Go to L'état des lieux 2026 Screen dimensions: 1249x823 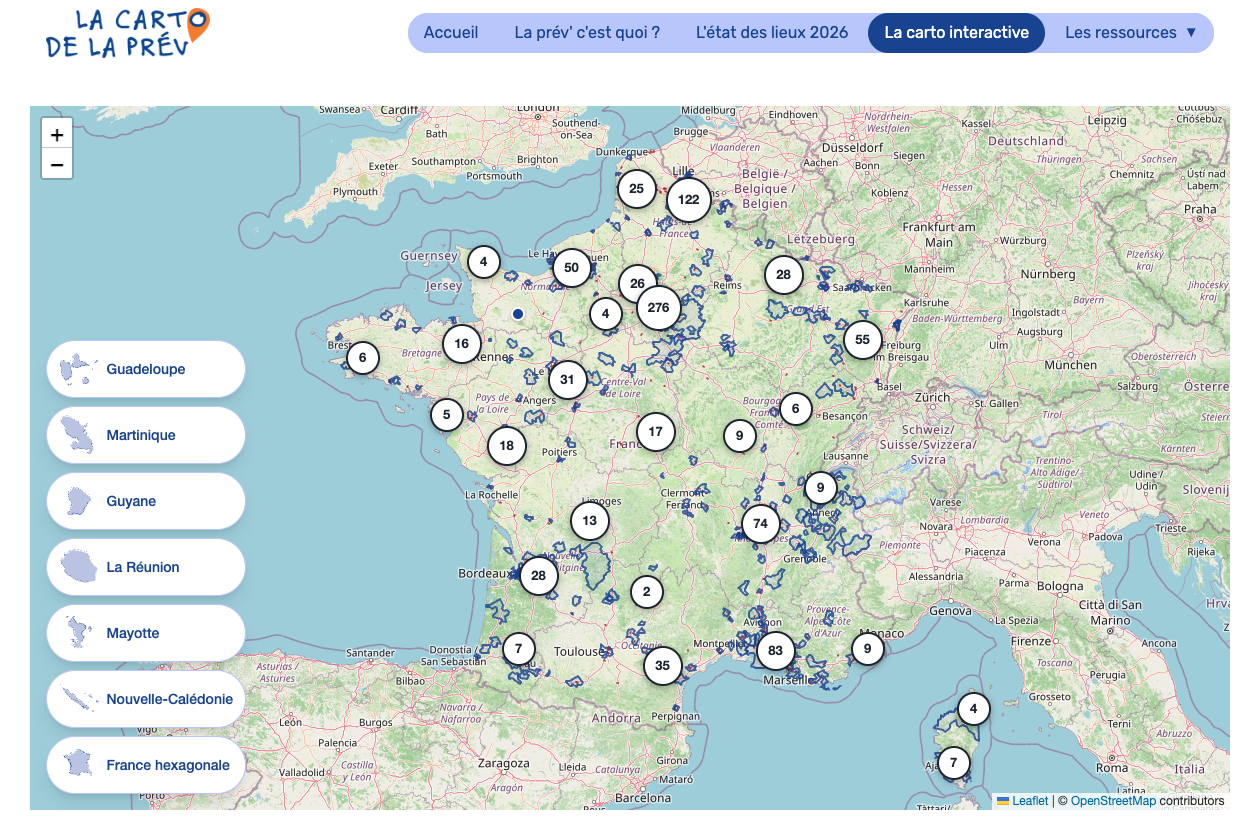(772, 32)
